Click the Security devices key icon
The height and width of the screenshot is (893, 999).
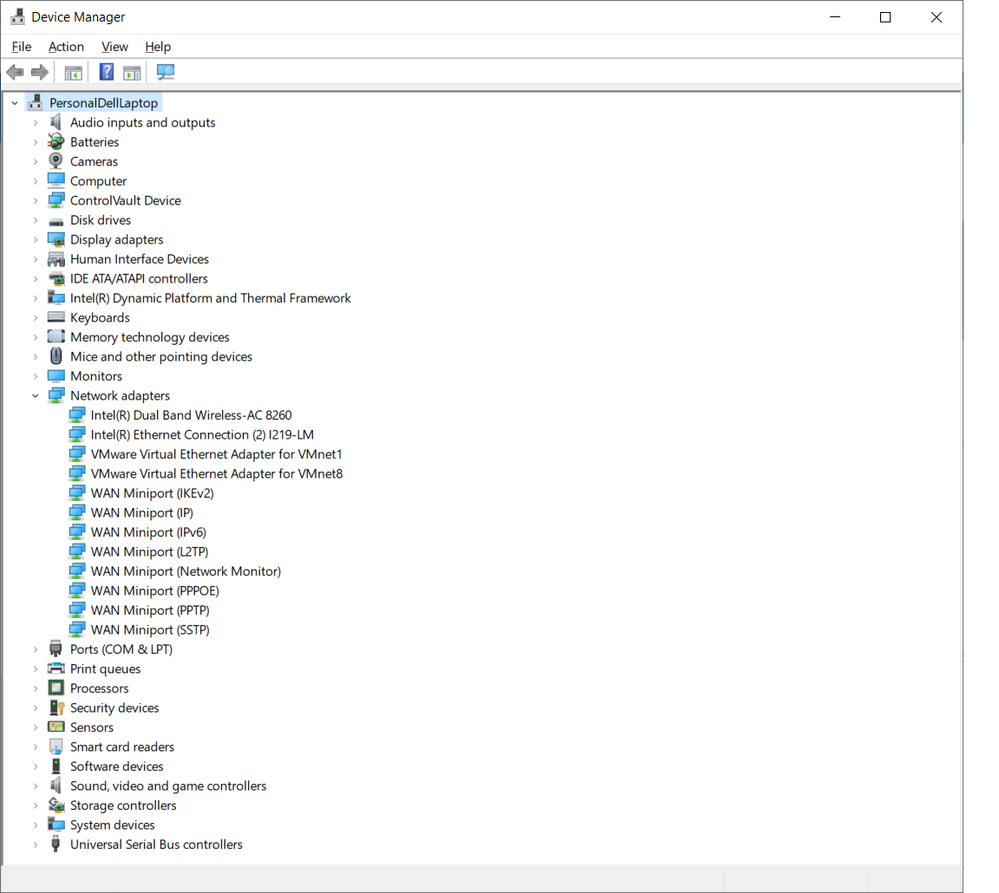pyautogui.click(x=56, y=708)
